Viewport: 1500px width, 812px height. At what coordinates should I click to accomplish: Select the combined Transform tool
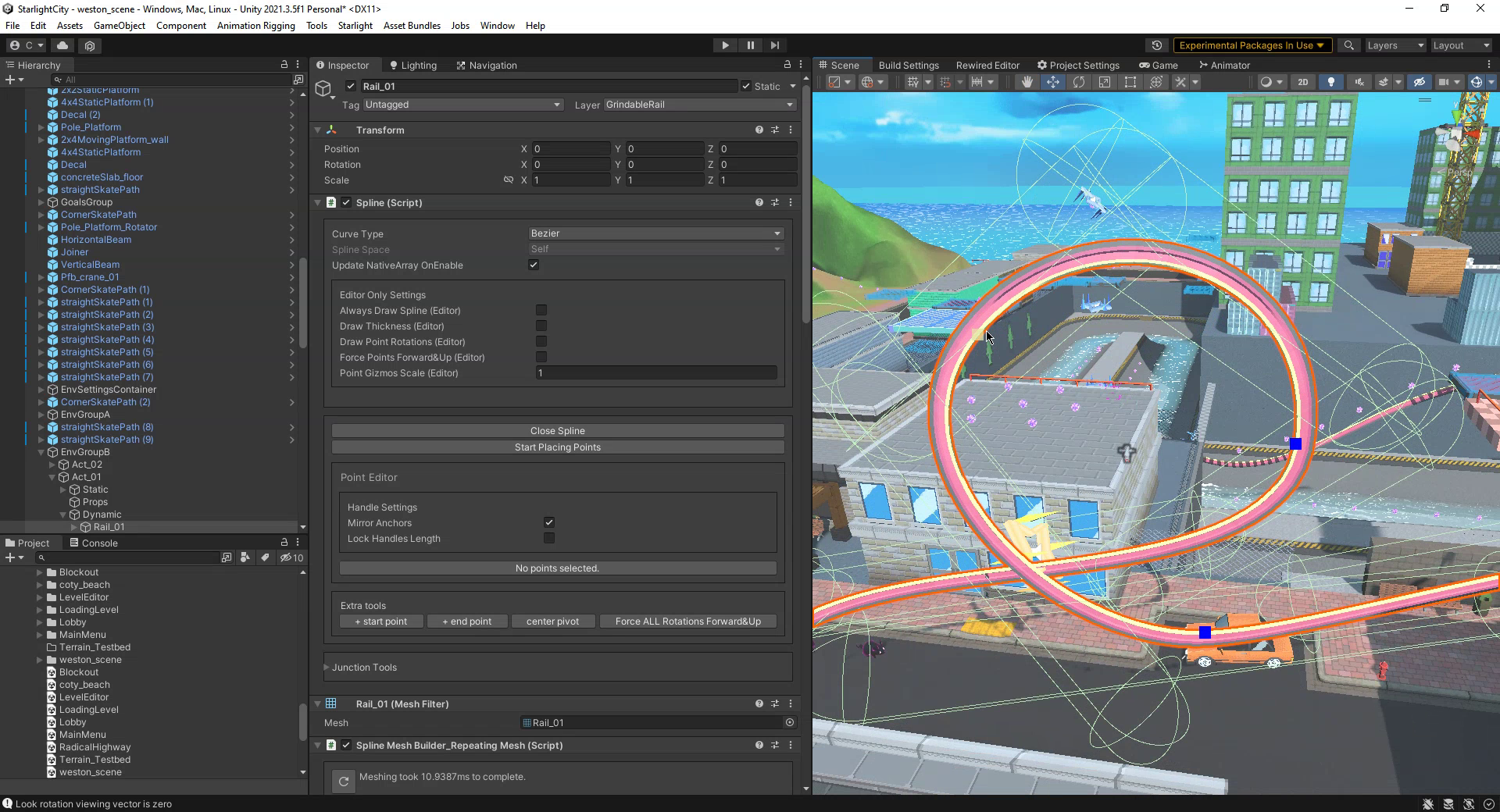point(1155,82)
